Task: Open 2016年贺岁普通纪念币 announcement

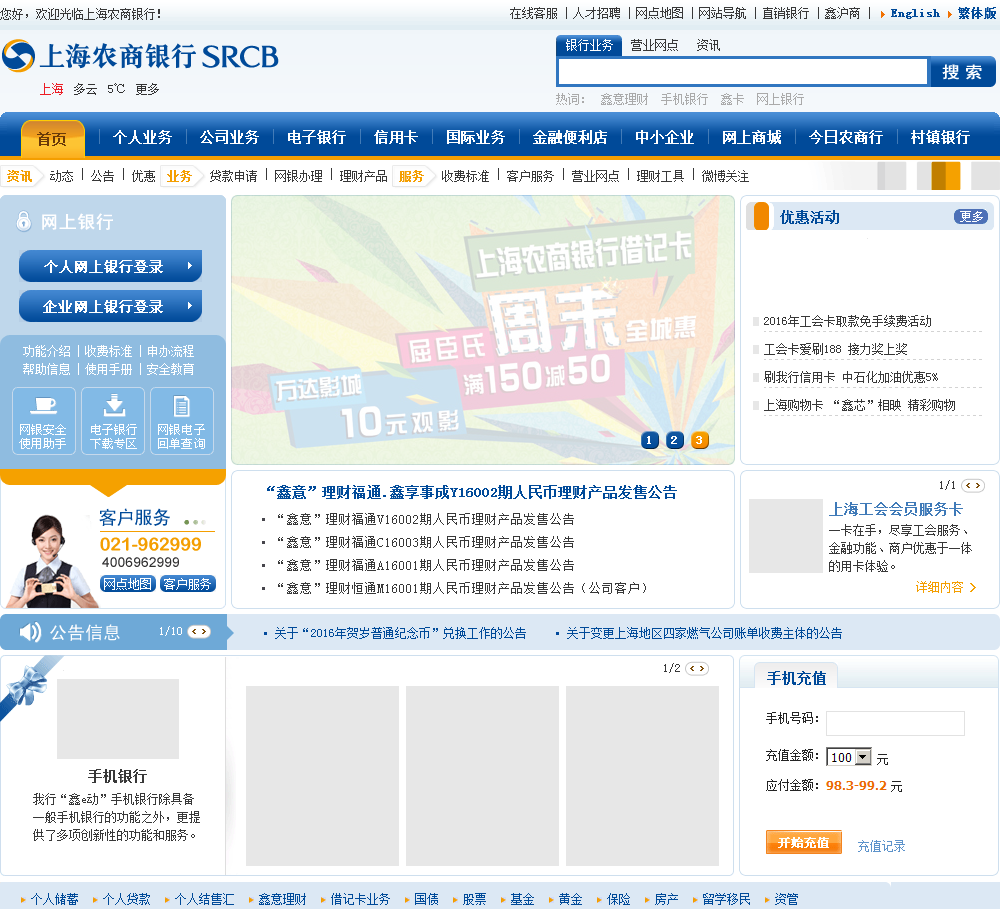Action: pos(400,633)
